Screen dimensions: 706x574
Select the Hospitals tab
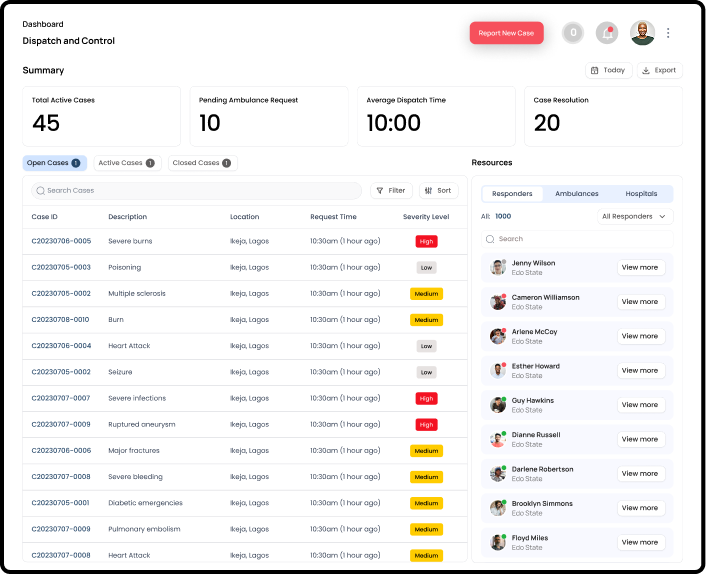coord(641,194)
